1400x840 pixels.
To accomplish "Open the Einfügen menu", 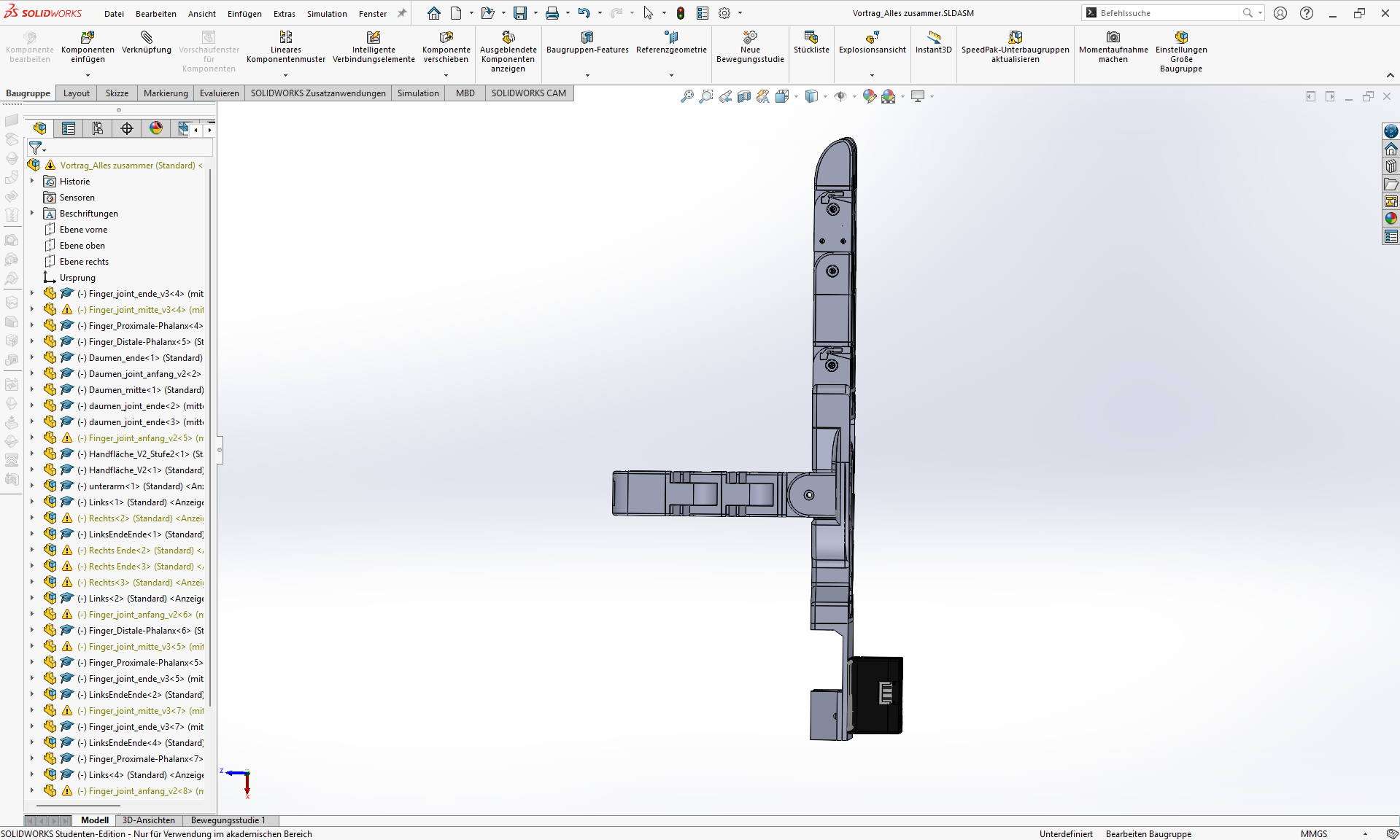I will click(x=244, y=14).
